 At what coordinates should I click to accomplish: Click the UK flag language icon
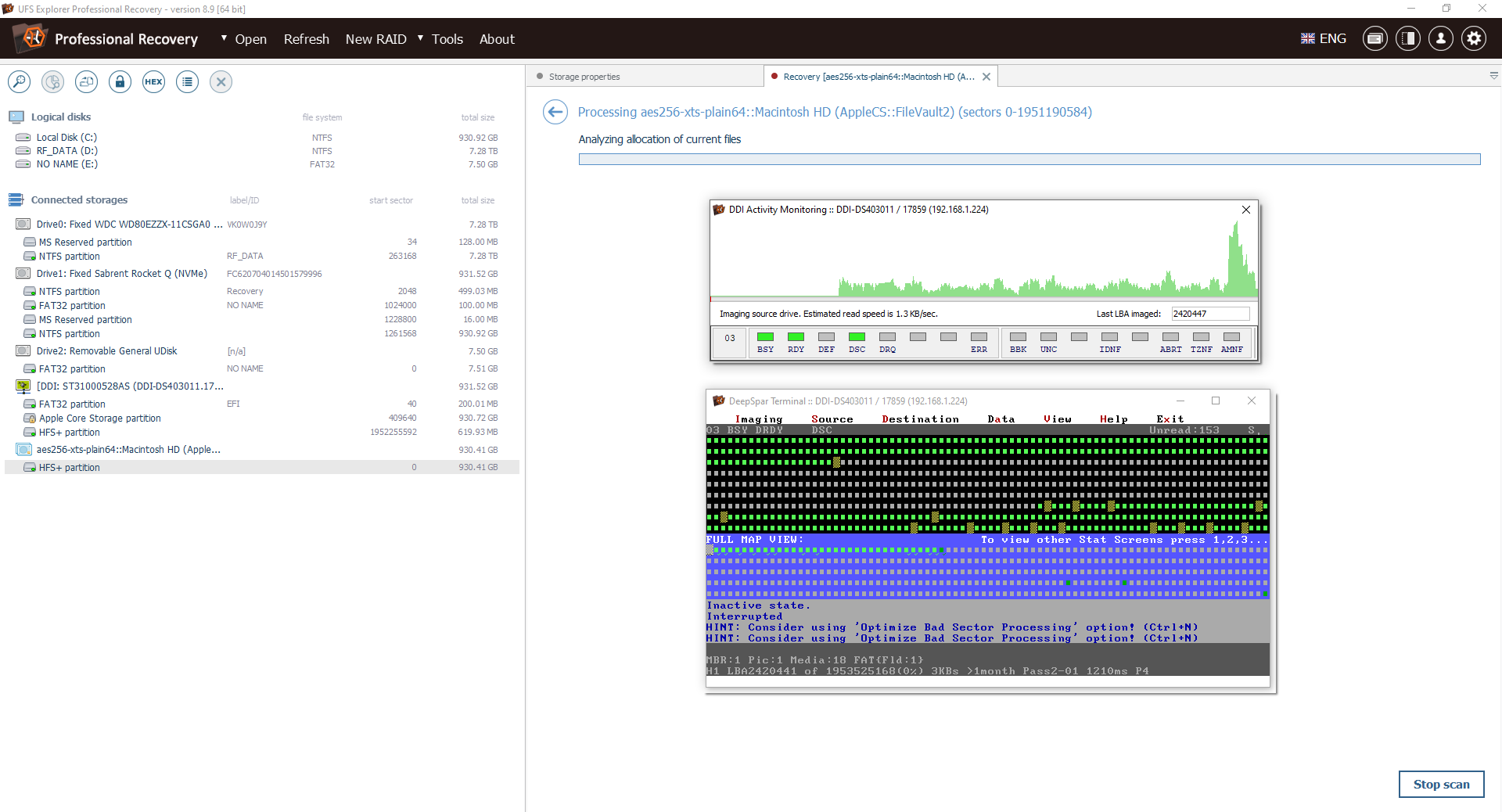pos(1307,38)
